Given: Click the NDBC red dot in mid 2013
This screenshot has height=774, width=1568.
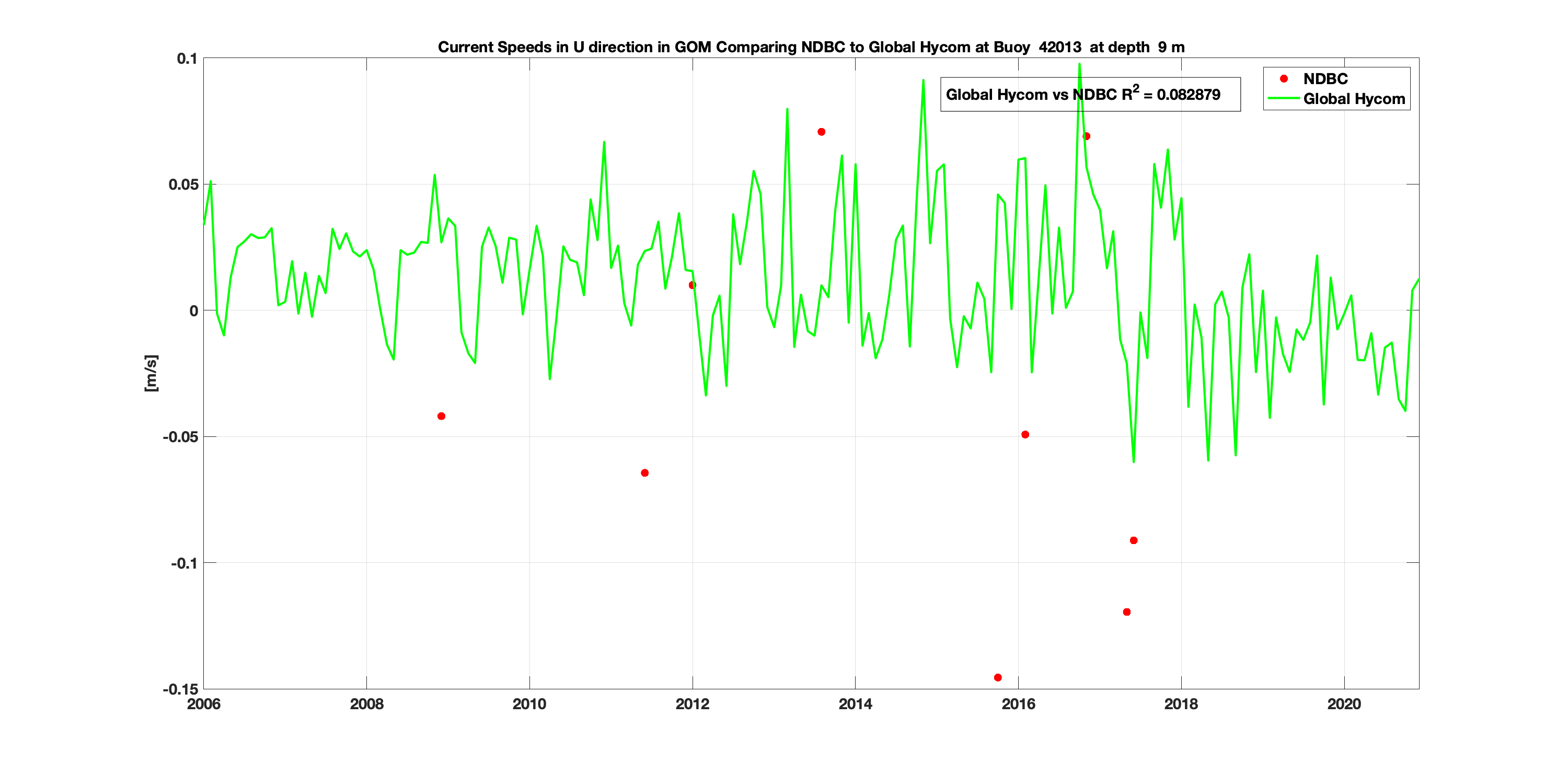Looking at the screenshot, I should point(821,132).
